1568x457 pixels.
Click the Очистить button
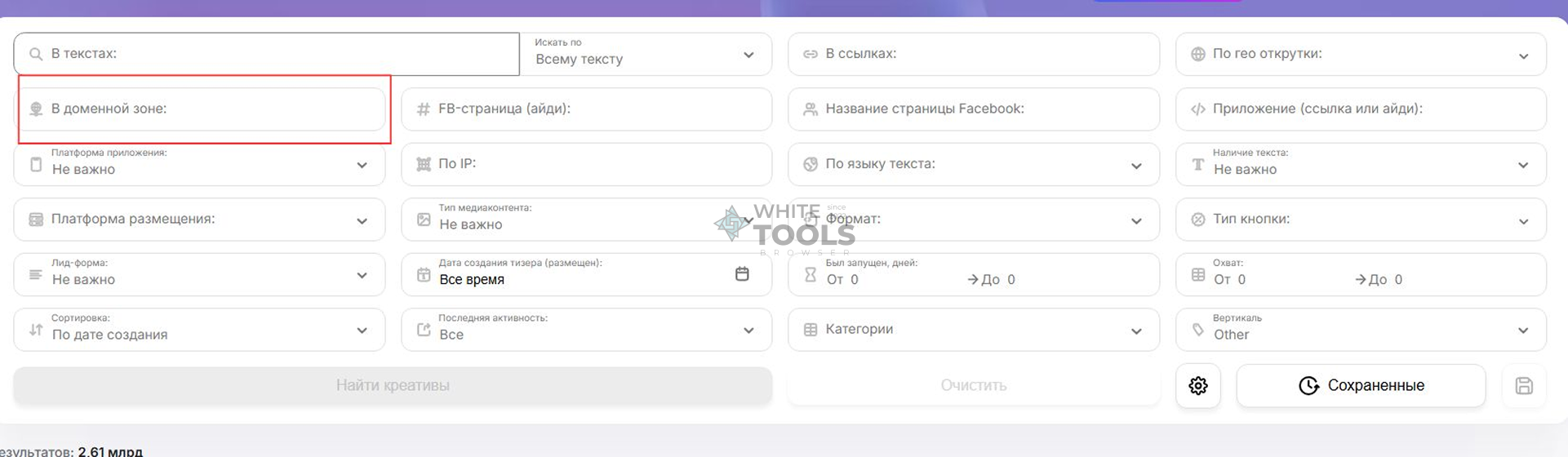973,385
